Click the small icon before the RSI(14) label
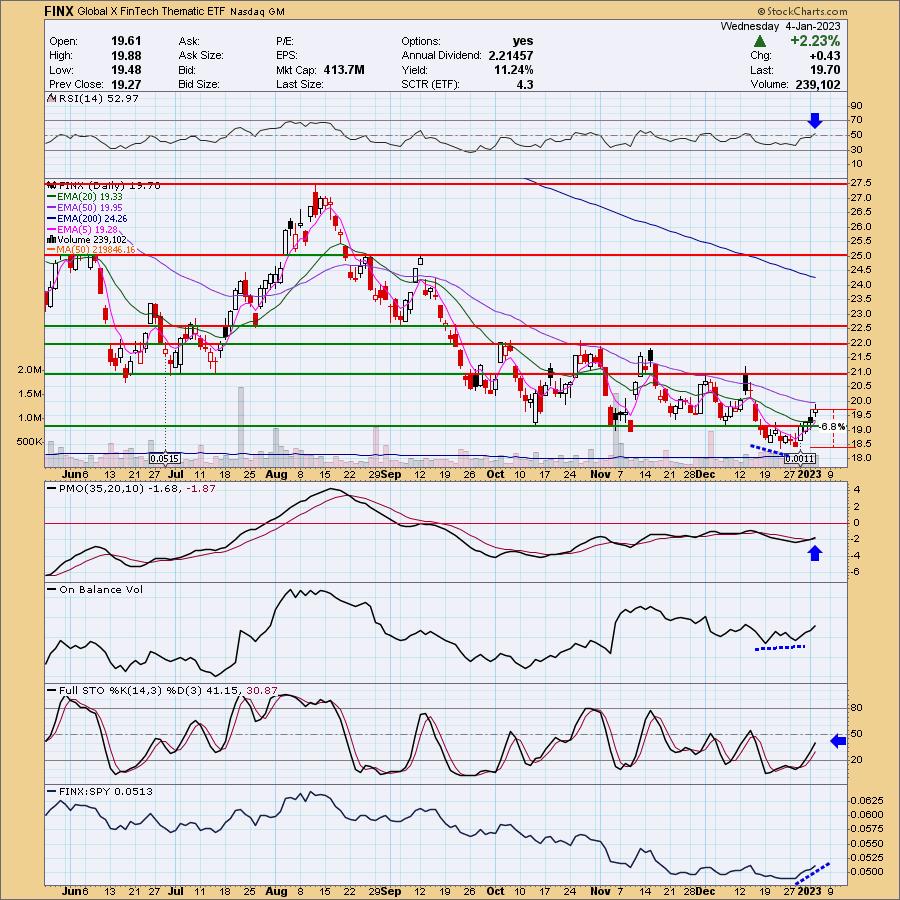Screen dimensions: 900x900 click(x=51, y=99)
